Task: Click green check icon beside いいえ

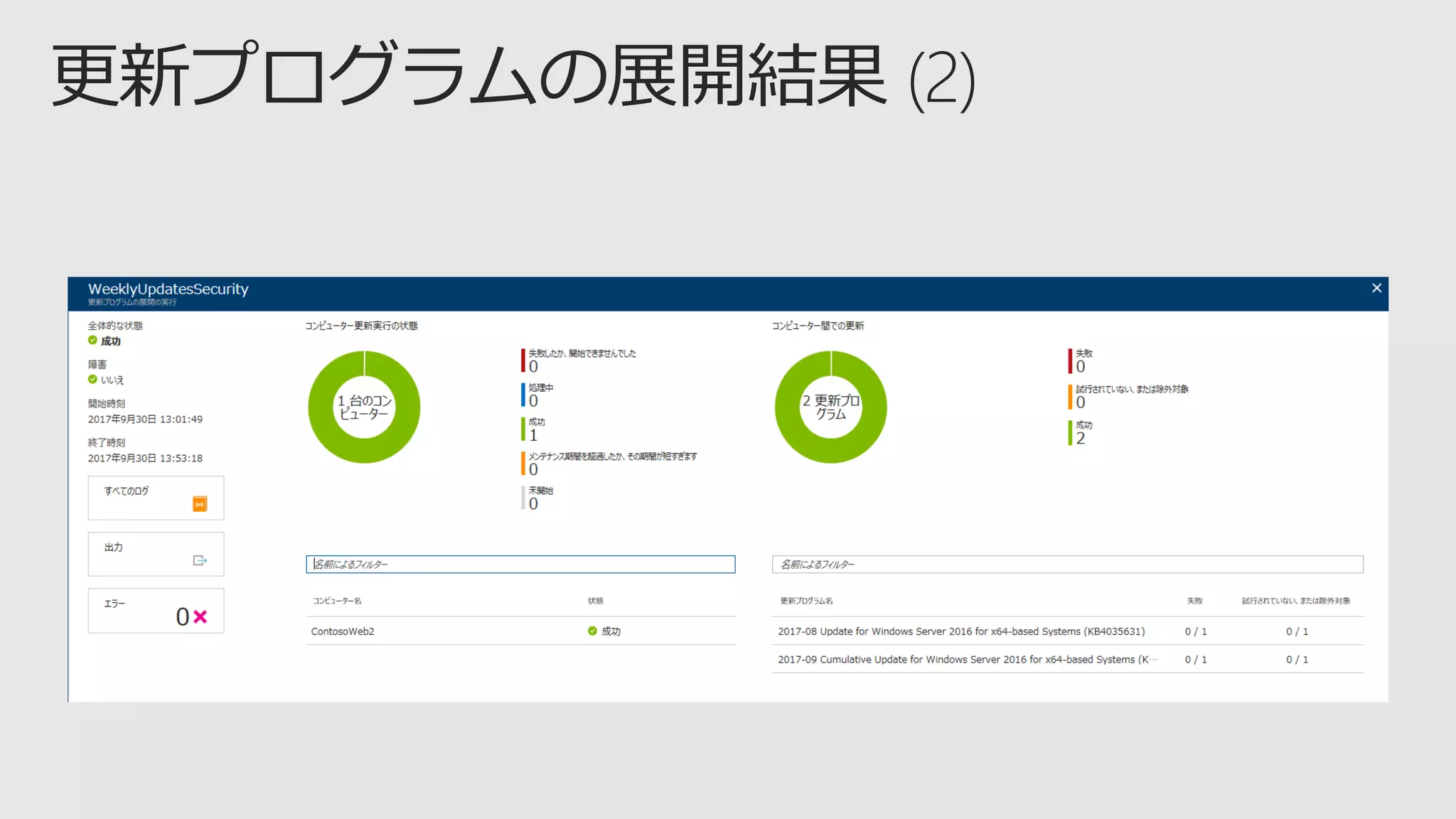Action: (x=92, y=379)
